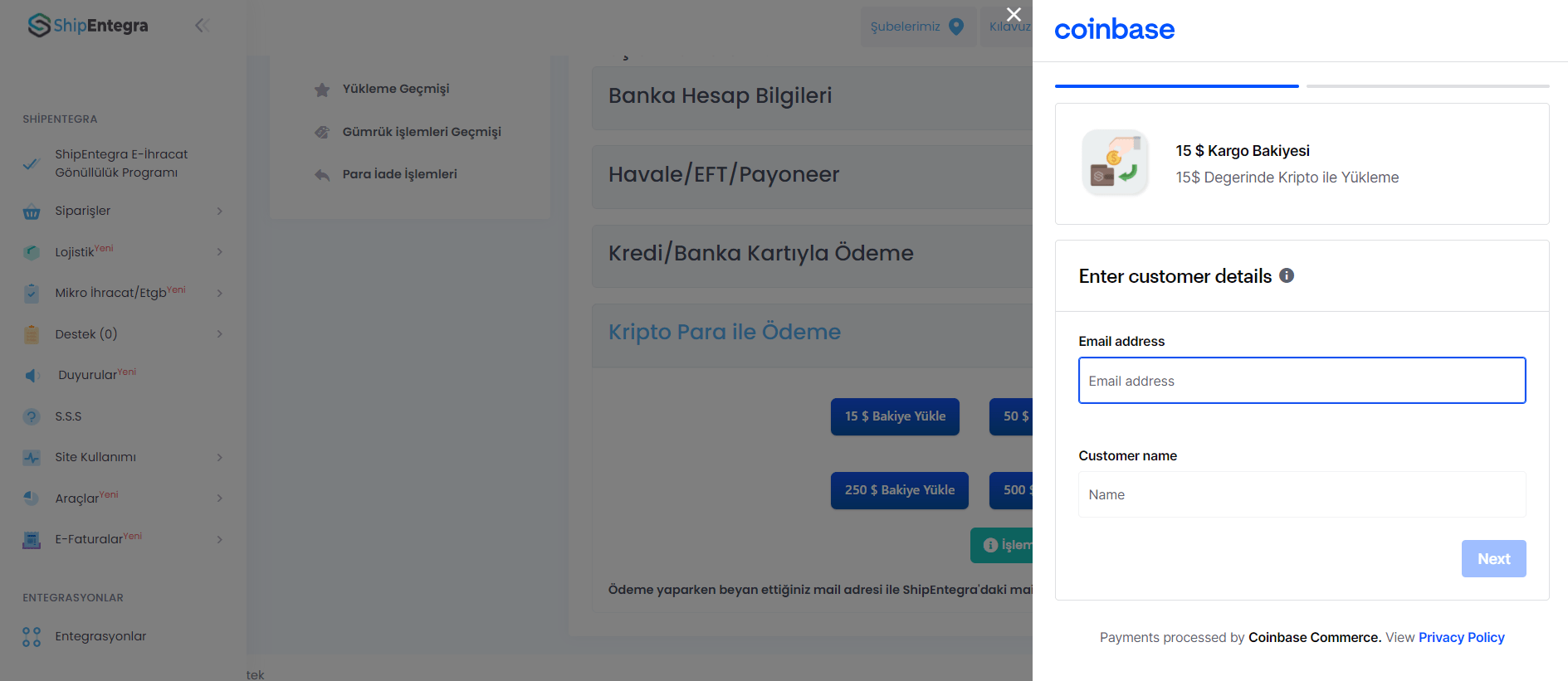Click the Customer name input field
The image size is (1568, 681).
point(1302,494)
